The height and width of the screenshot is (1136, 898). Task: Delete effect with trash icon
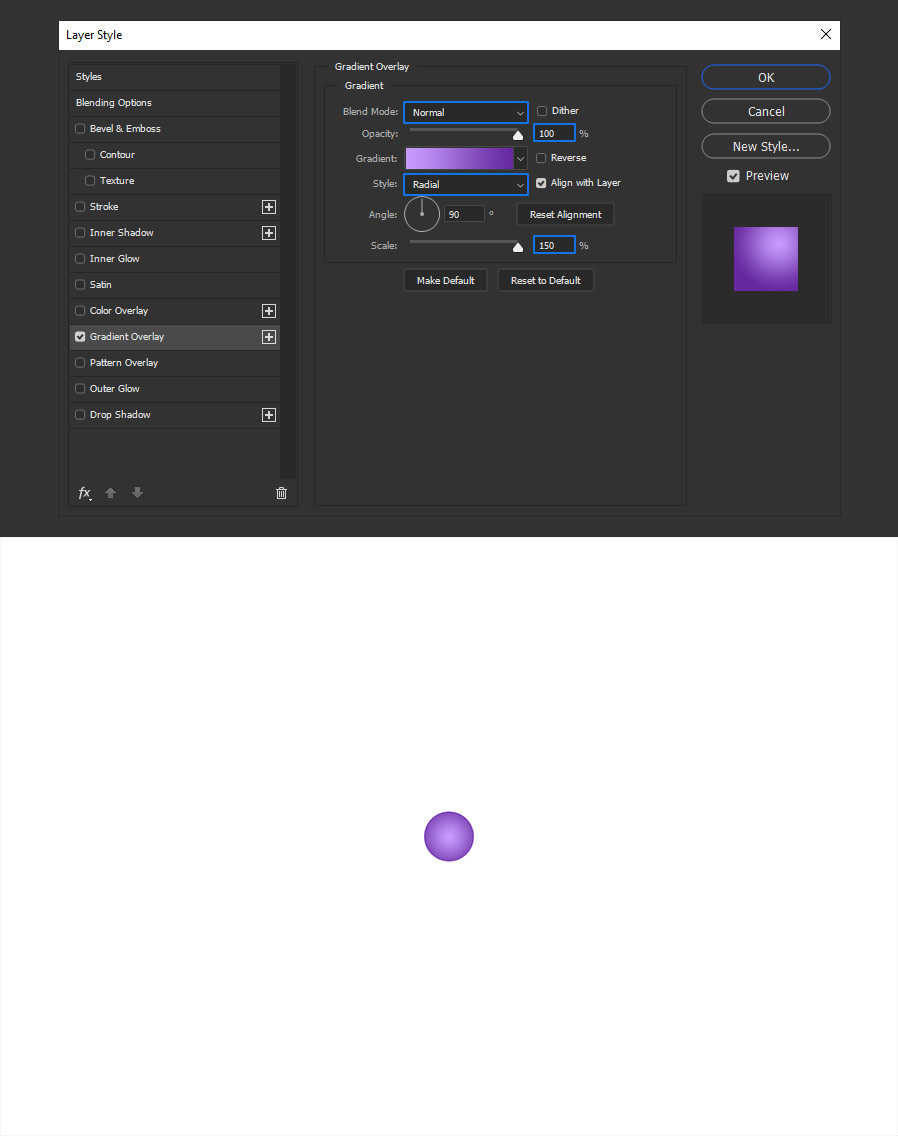(x=281, y=493)
